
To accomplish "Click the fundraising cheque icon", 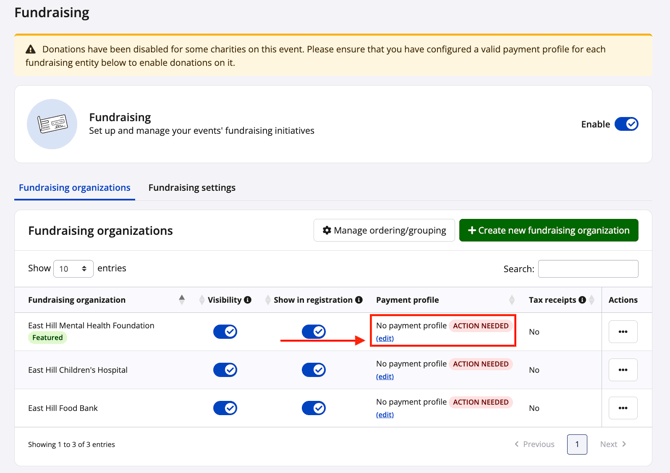I will click(52, 124).
